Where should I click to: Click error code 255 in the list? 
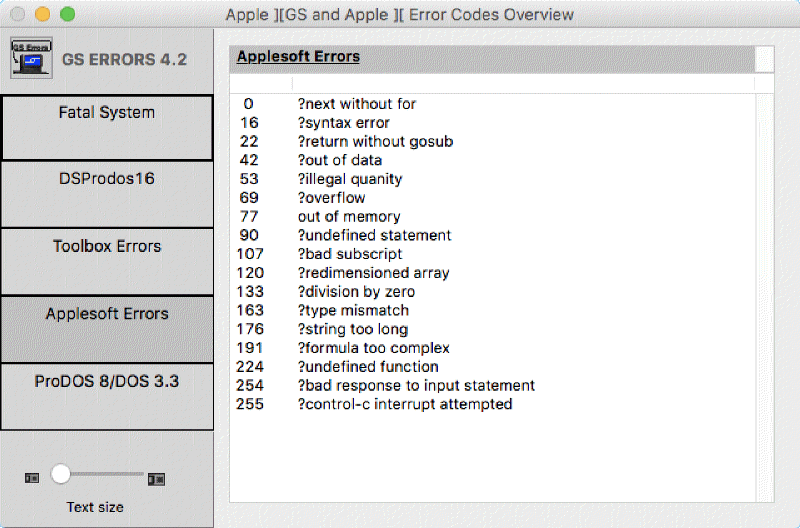(250, 404)
